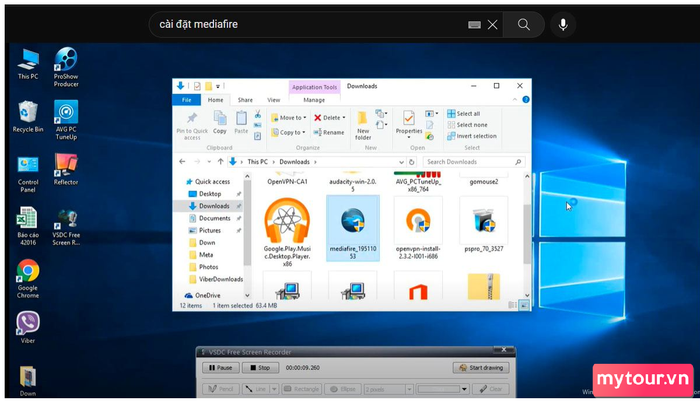This screenshot has height=405, width=700.
Task: Open the Recycle Bin icon
Action: [x=28, y=117]
